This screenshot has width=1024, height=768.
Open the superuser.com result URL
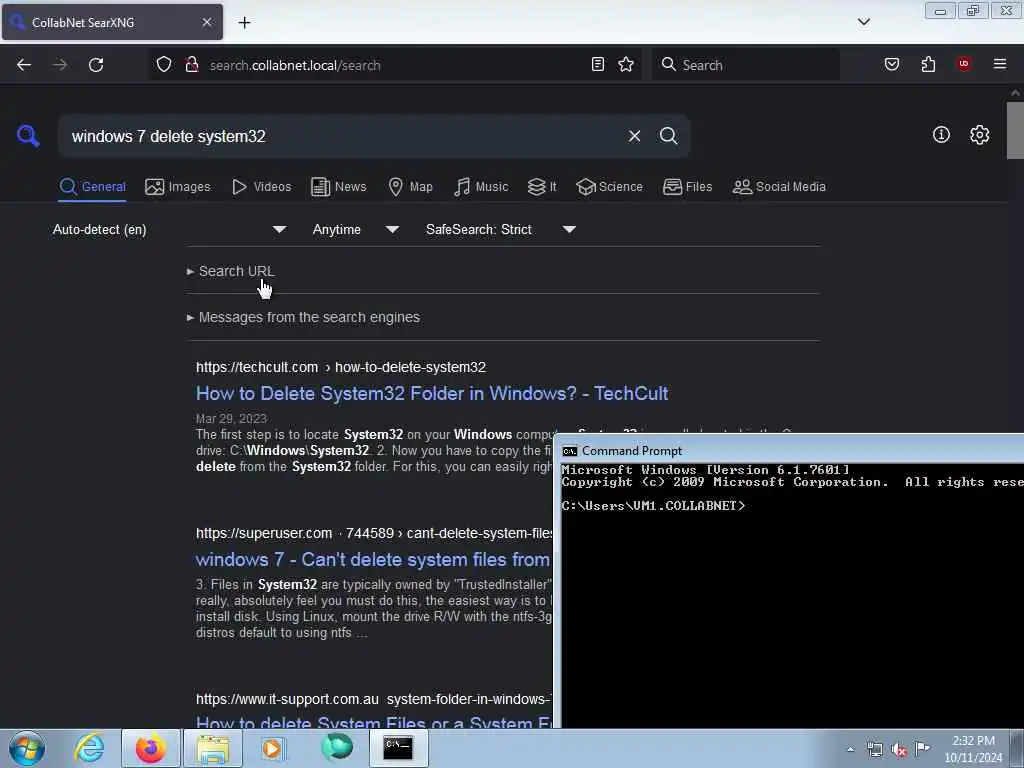point(374,533)
